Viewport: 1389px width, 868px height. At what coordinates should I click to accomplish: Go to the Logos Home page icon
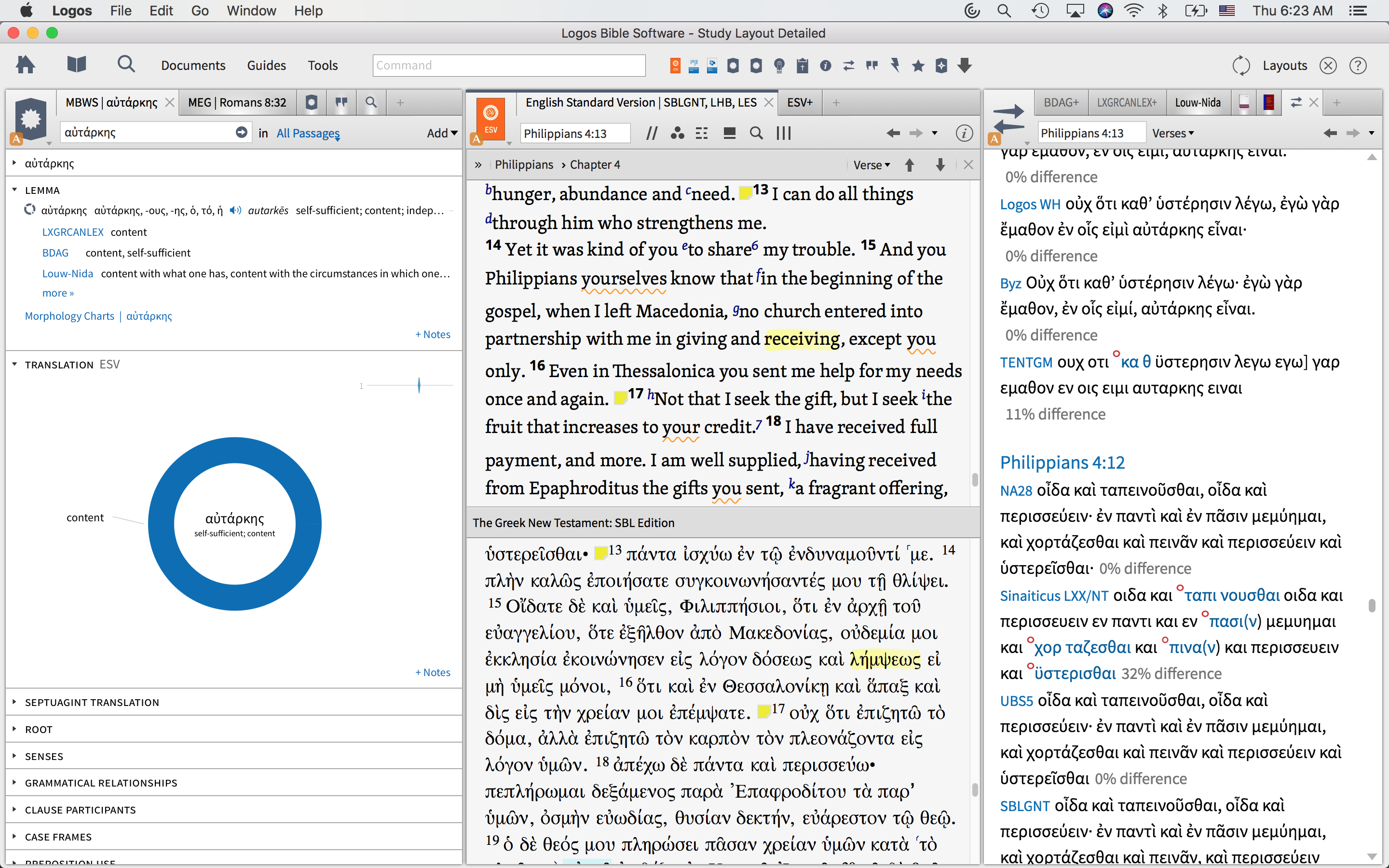[x=25, y=65]
